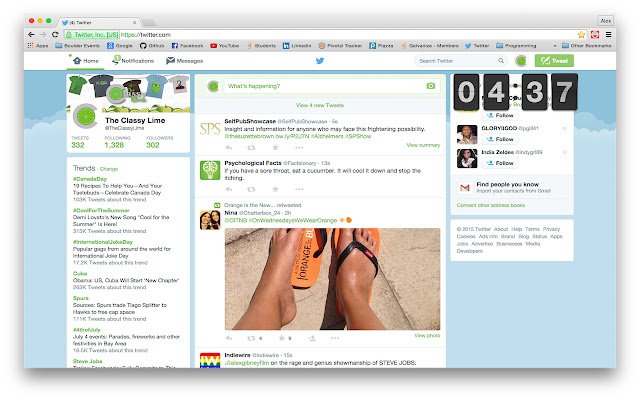Reply to the Psychological Facts tweet
This screenshot has height=400, width=640.
pyautogui.click(x=229, y=189)
